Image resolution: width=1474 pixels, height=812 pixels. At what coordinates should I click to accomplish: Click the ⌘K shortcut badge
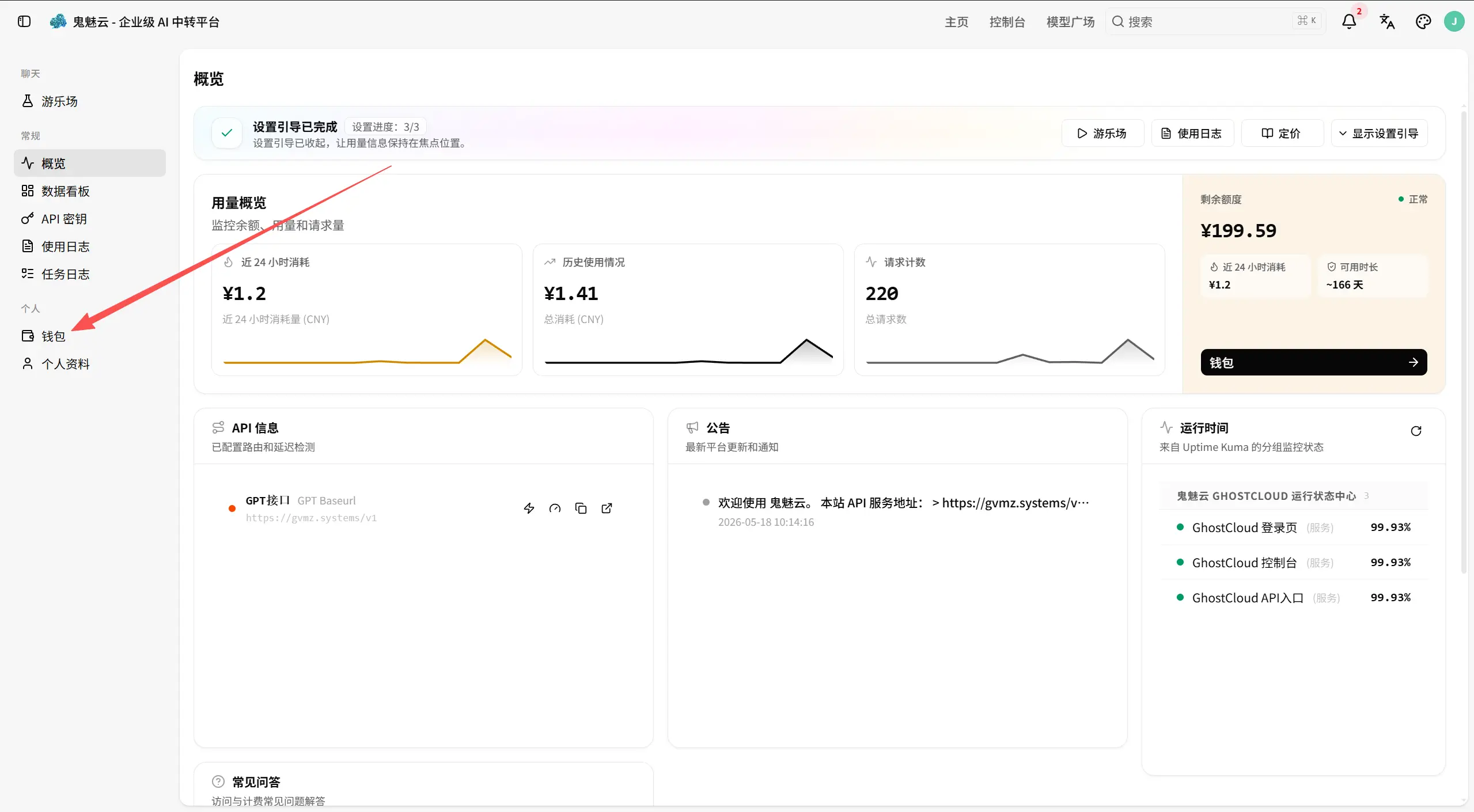point(1306,21)
